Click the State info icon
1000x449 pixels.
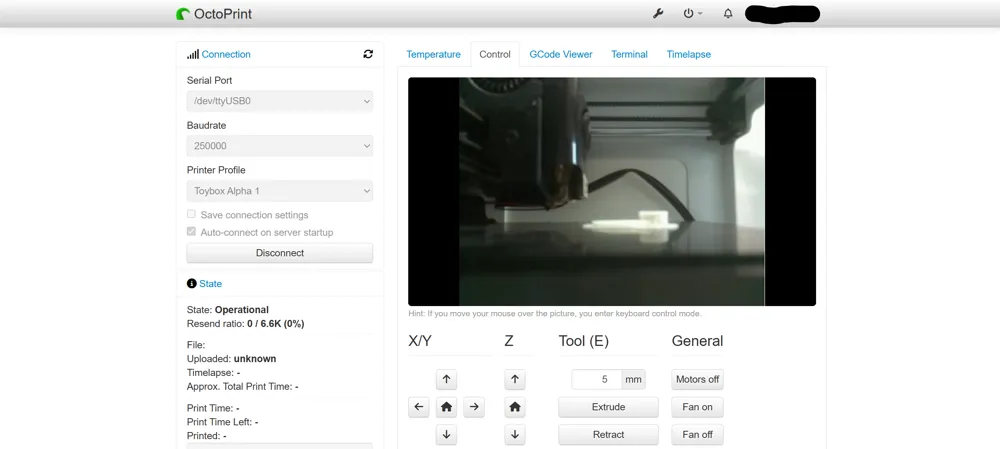pos(191,283)
